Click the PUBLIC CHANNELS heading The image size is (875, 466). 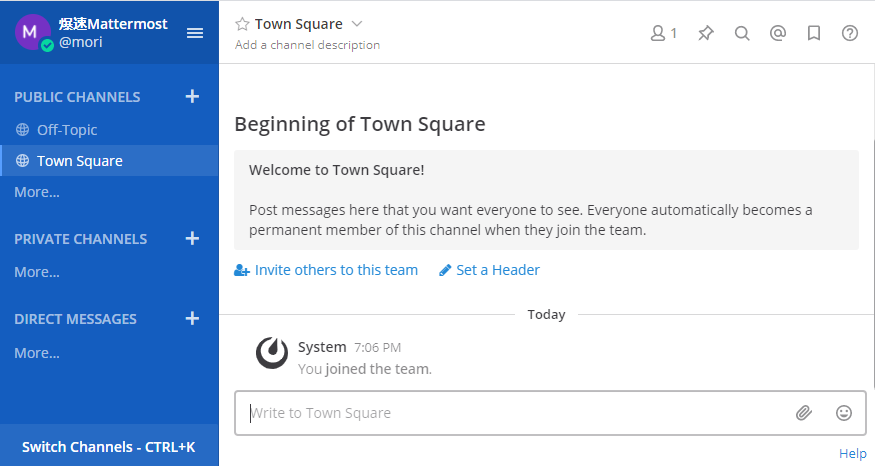[77, 97]
